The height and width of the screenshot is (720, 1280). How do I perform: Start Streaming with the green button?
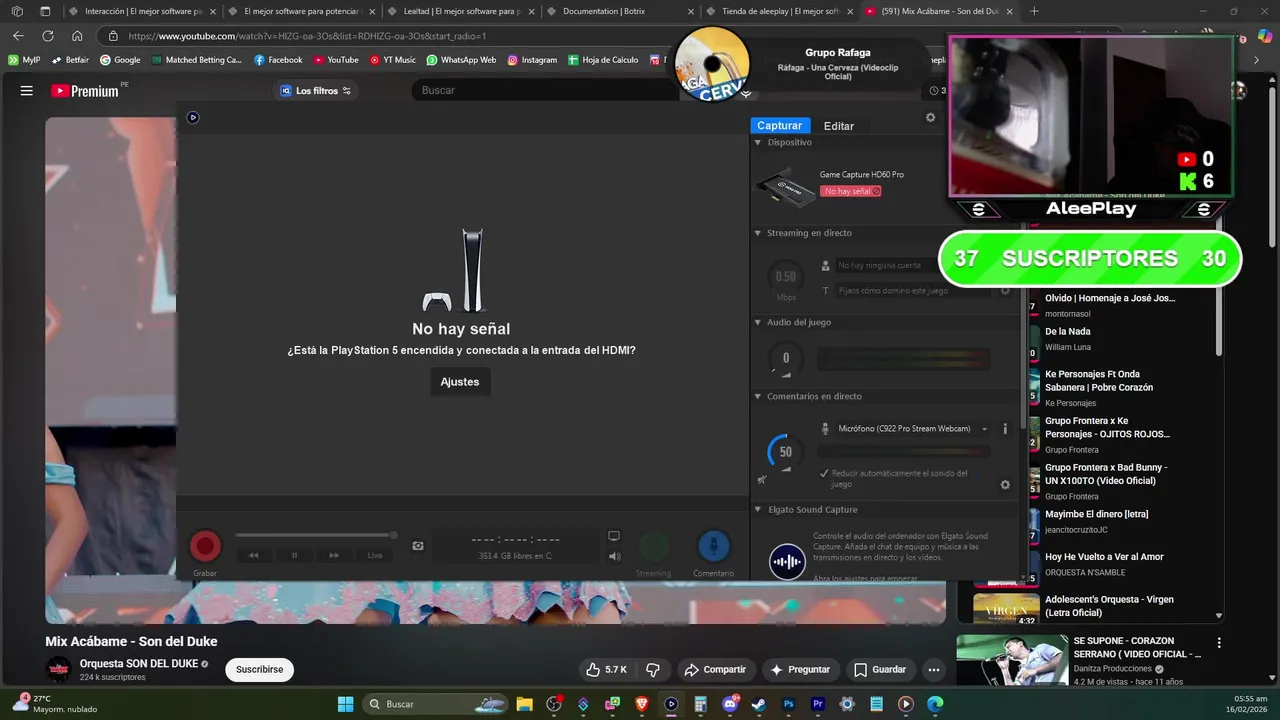coord(654,546)
